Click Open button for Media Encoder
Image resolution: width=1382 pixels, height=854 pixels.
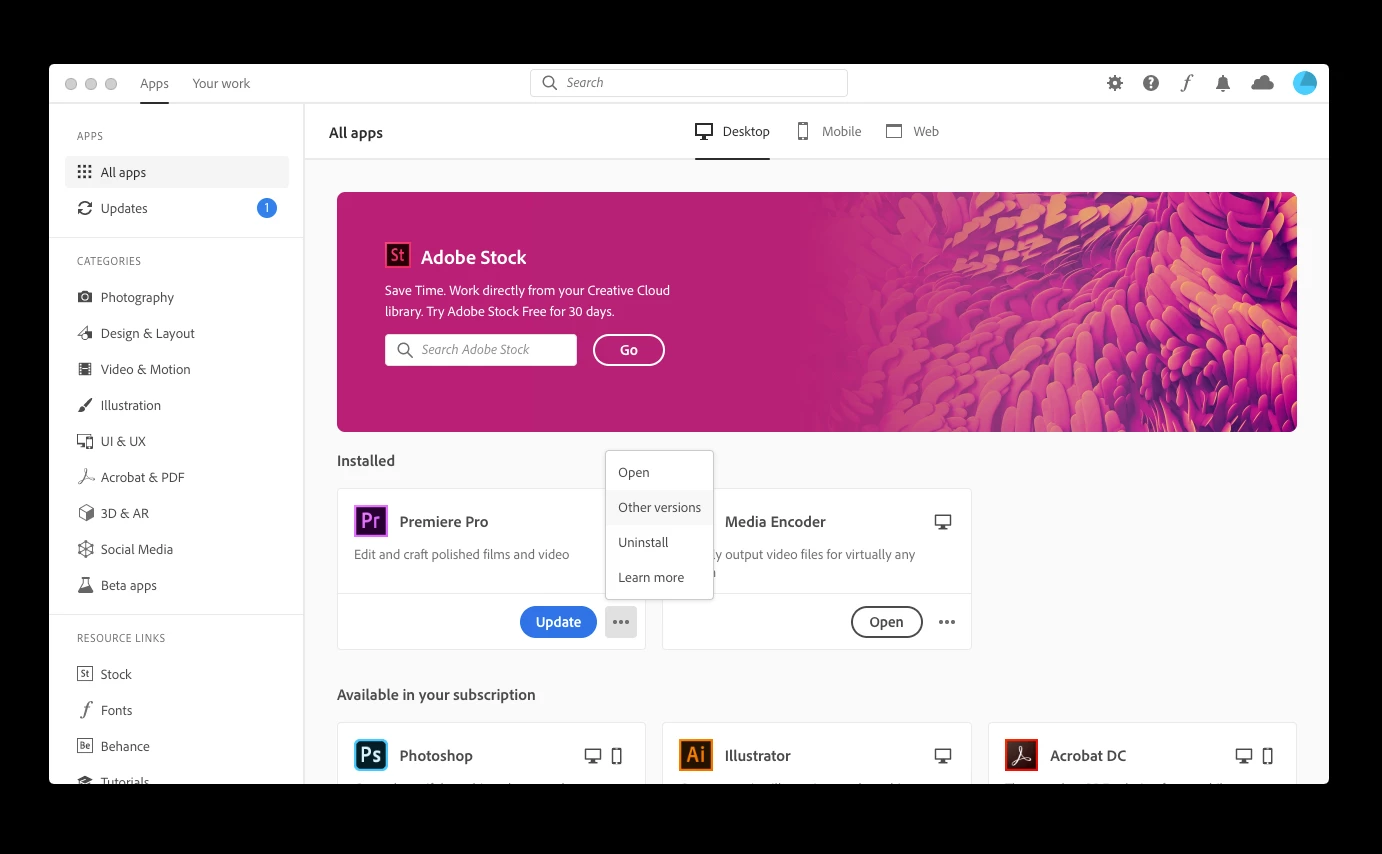coord(886,622)
